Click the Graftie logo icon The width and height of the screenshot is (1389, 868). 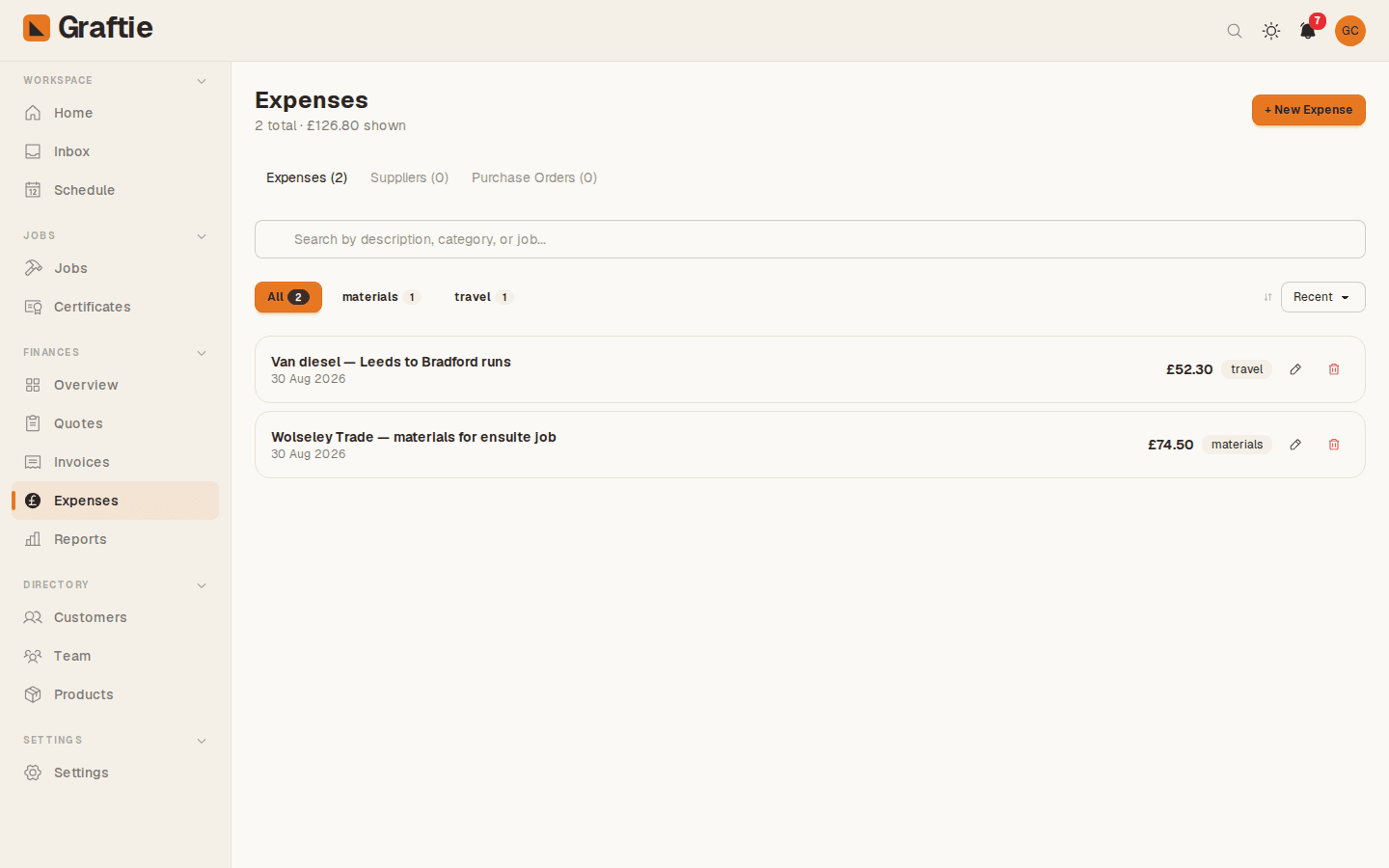tap(37, 28)
